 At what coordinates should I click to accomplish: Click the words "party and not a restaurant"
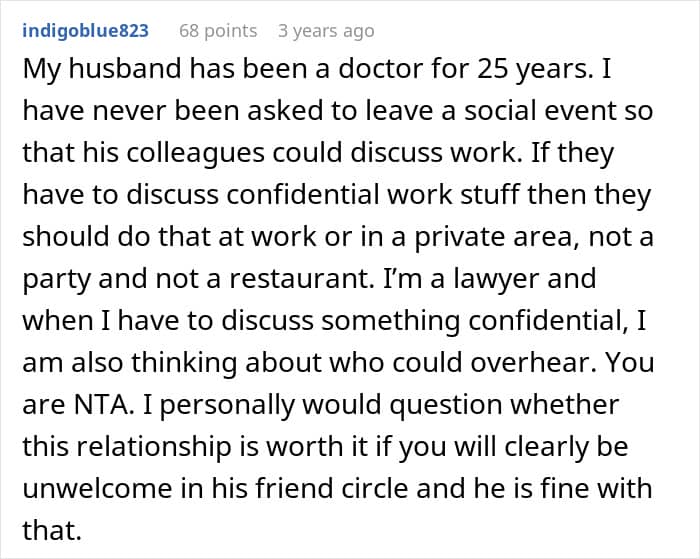click(198, 279)
